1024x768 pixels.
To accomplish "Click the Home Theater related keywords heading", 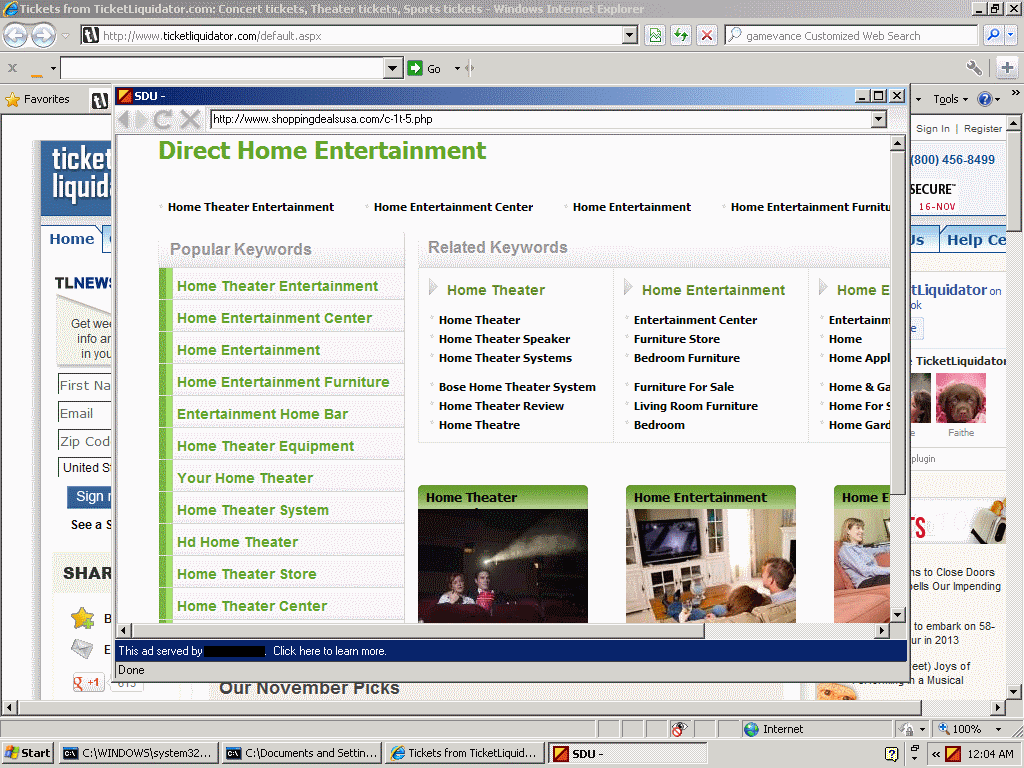I will pos(496,290).
